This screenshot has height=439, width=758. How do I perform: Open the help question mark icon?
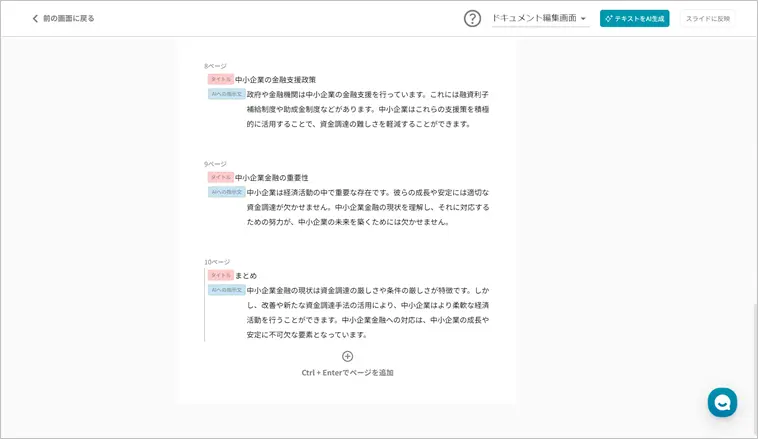472,19
